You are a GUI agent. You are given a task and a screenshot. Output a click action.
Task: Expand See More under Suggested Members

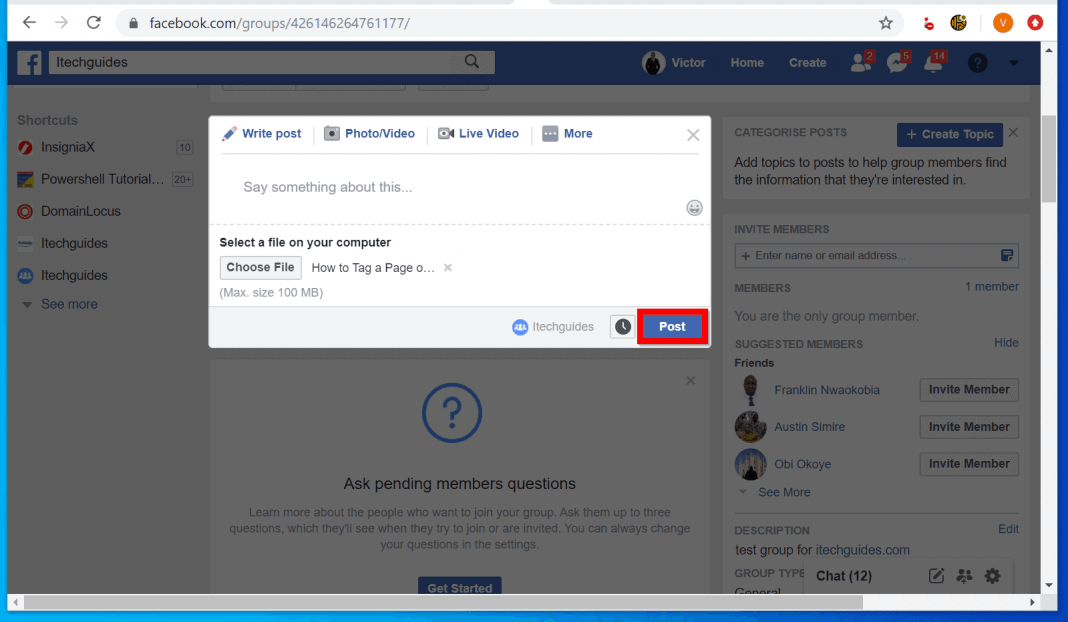783,492
